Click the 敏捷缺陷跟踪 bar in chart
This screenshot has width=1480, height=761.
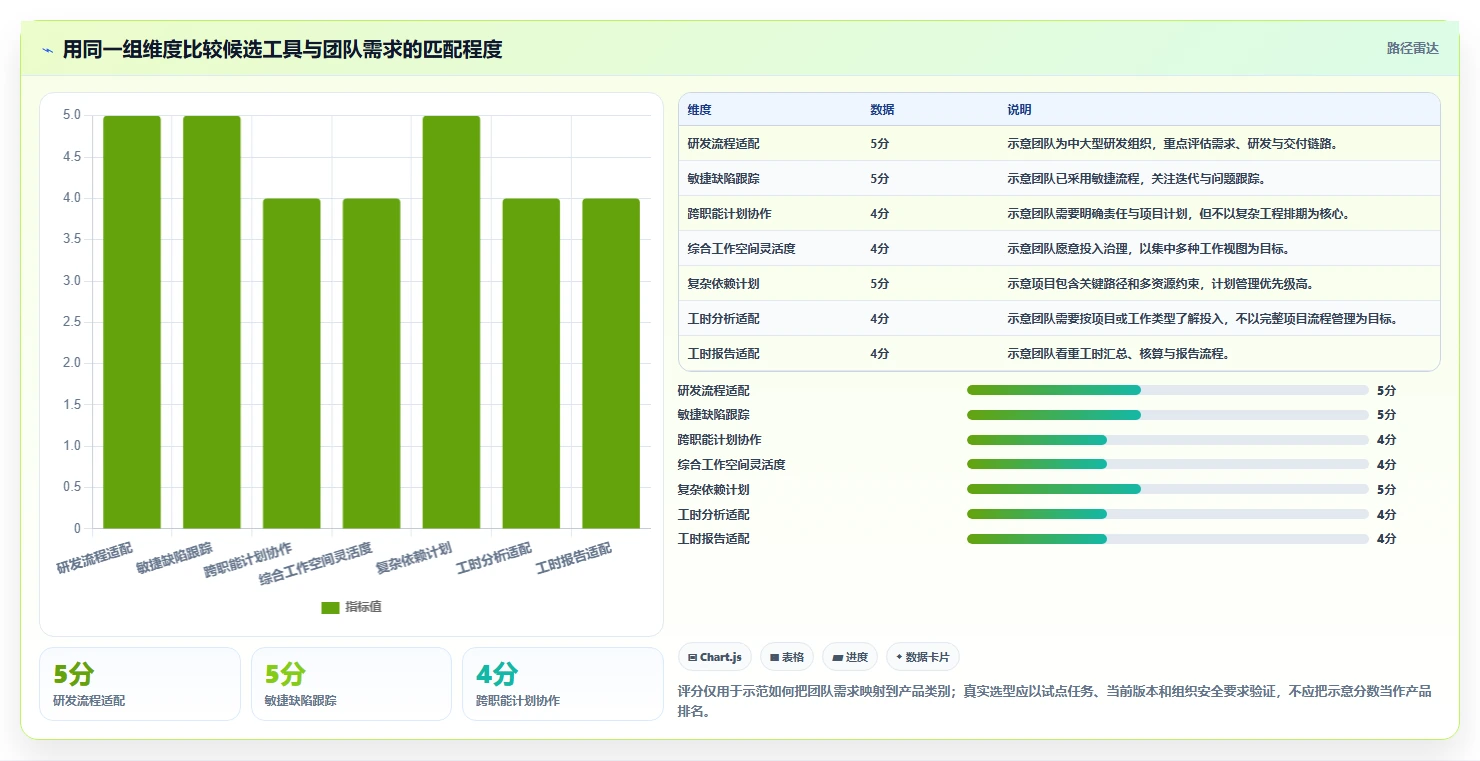click(x=212, y=322)
